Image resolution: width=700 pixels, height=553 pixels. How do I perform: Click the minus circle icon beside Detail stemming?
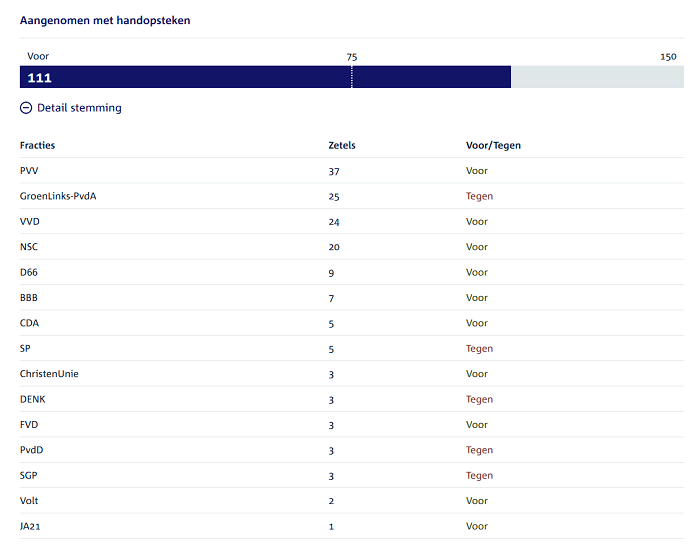pyautogui.click(x=26, y=108)
